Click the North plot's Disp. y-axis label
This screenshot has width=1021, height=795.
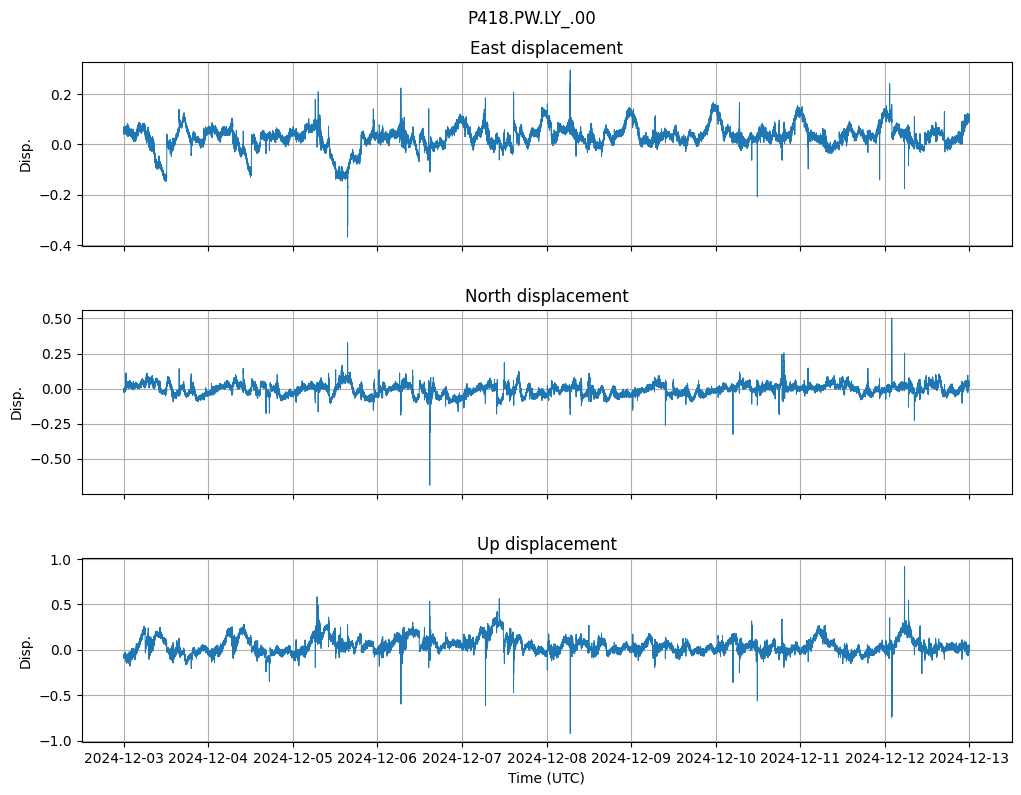click(x=17, y=402)
